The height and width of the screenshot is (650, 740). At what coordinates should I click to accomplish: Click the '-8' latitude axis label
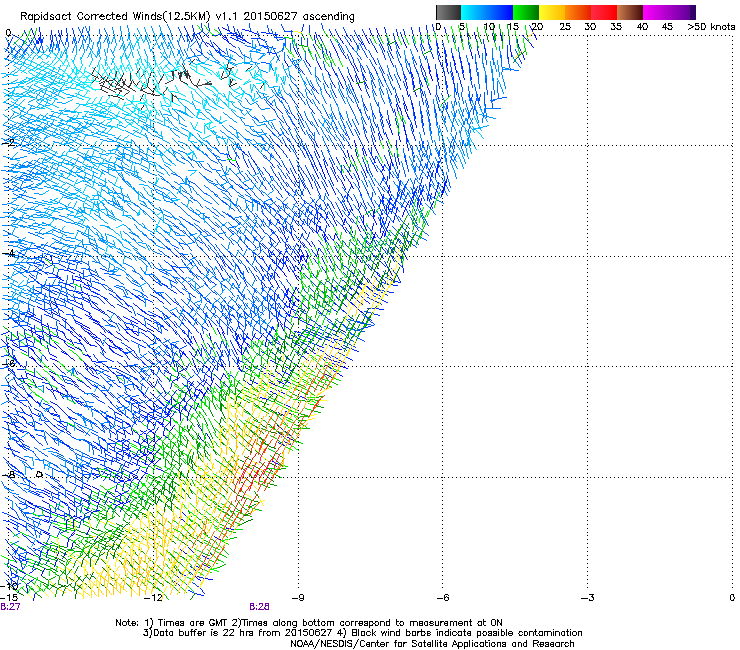coord(8,474)
